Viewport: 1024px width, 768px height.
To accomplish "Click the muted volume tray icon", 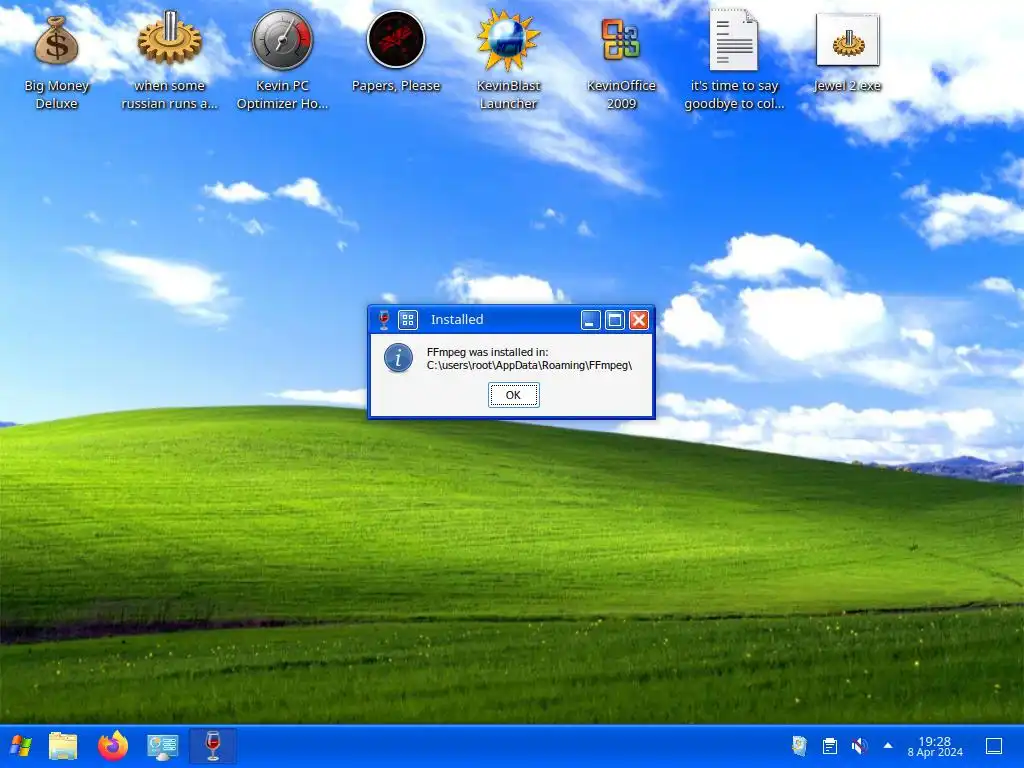I will click(x=859, y=746).
